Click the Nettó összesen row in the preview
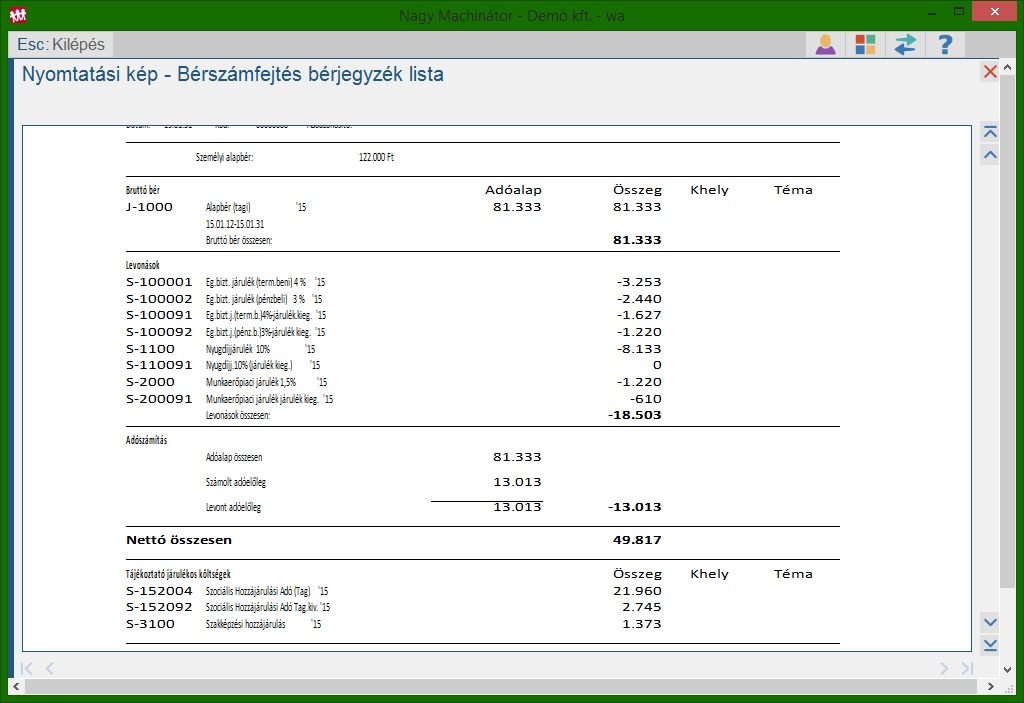1024x703 pixels. coord(180,540)
